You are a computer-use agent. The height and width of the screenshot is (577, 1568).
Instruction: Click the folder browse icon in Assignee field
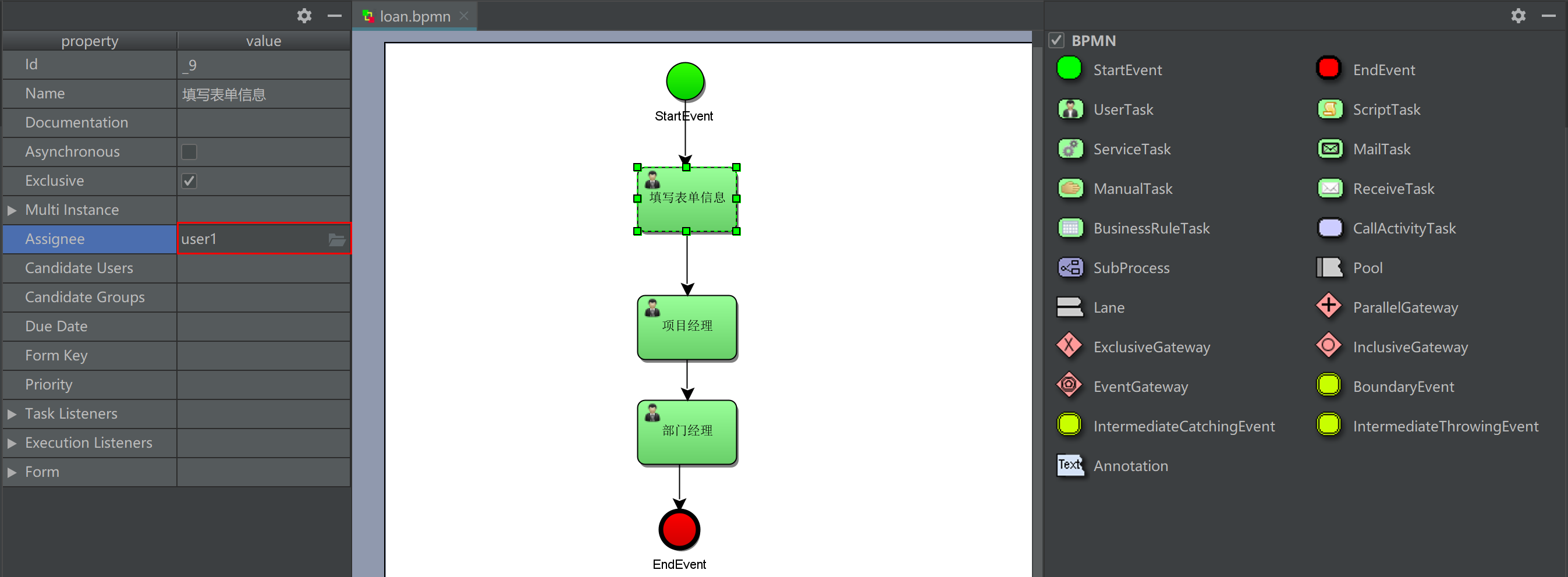coord(336,239)
